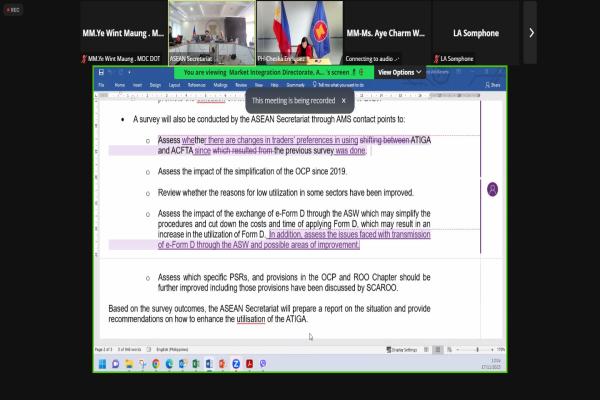Switch to Print Layout view in status bar
The height and width of the screenshot is (400, 600).
click(438, 349)
